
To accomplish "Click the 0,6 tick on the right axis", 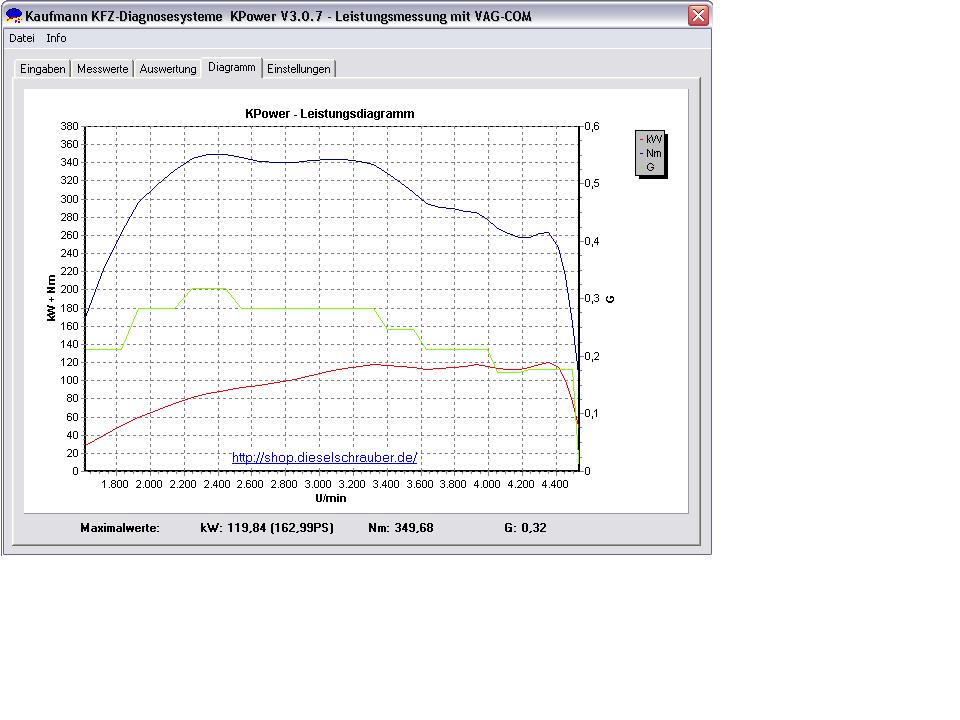I will click(591, 126).
